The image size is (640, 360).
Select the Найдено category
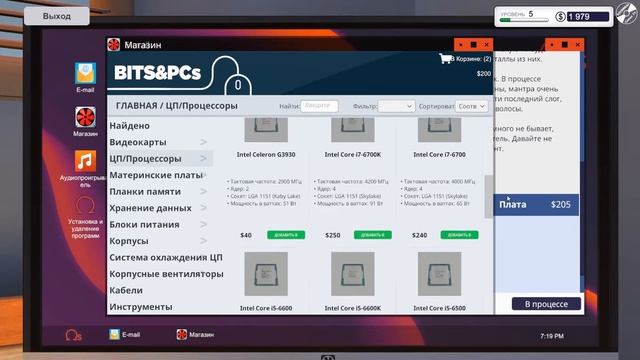[129, 126]
